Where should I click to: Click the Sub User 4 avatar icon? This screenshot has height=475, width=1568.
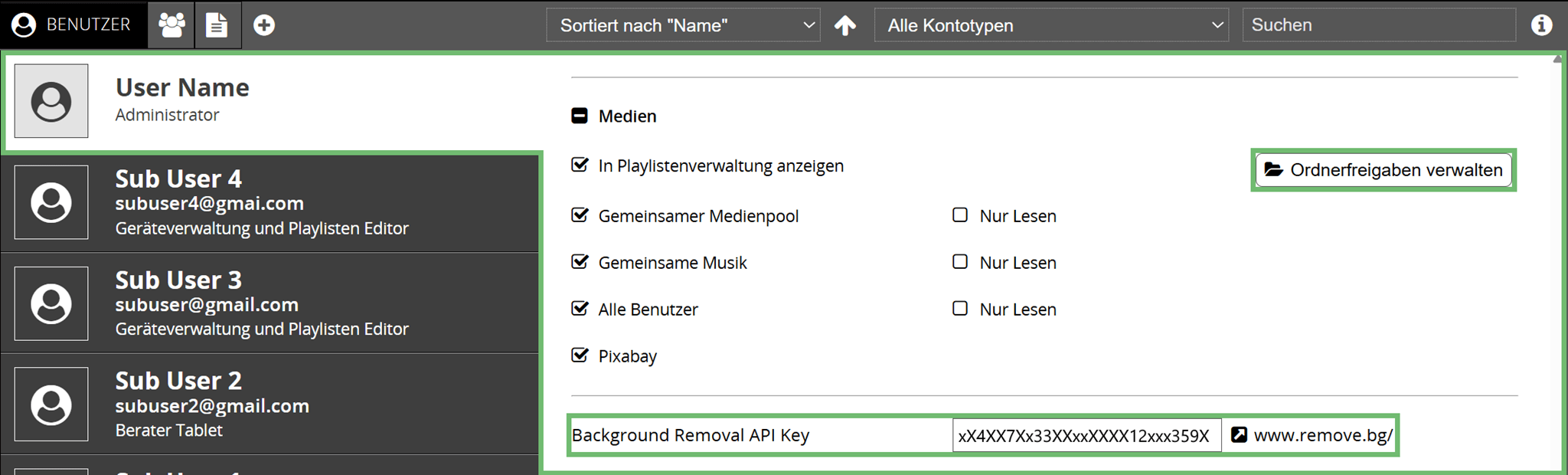click(51, 203)
